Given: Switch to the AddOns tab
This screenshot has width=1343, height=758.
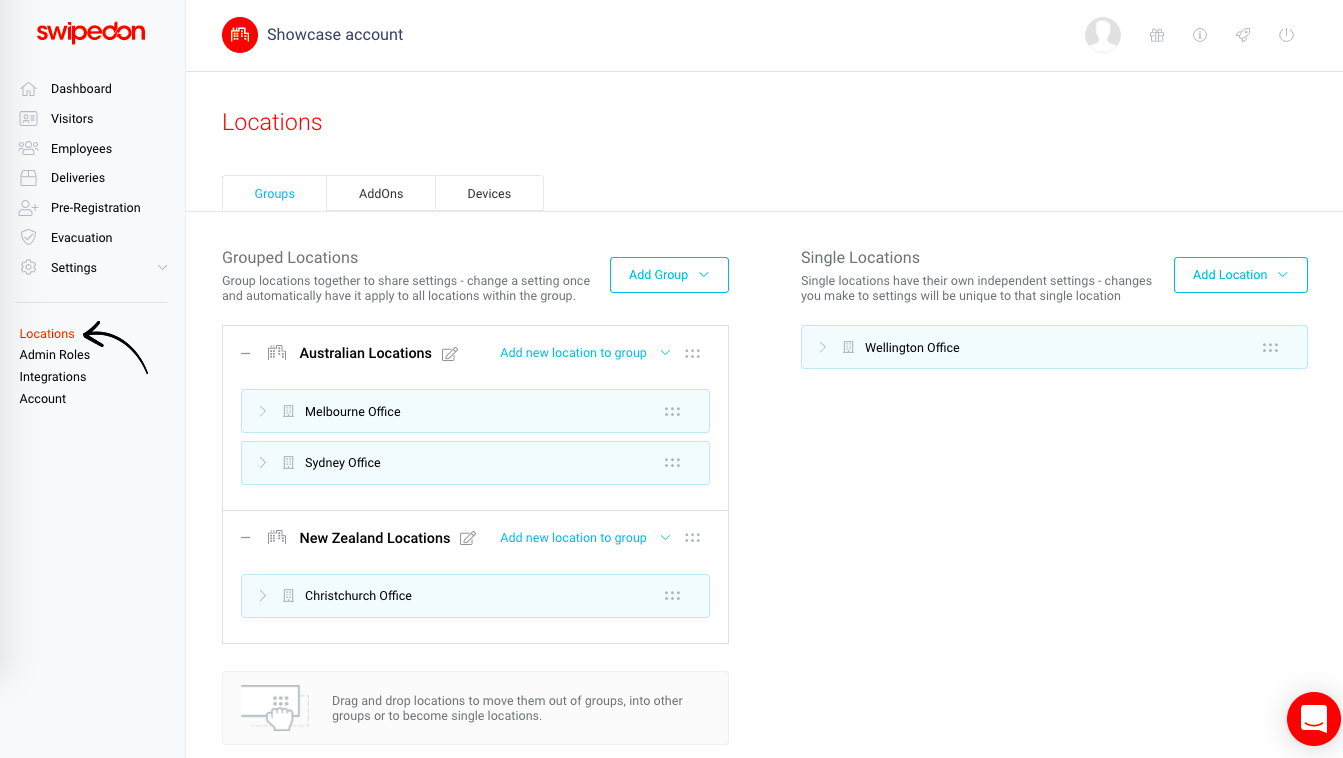Looking at the screenshot, I should pos(381,194).
